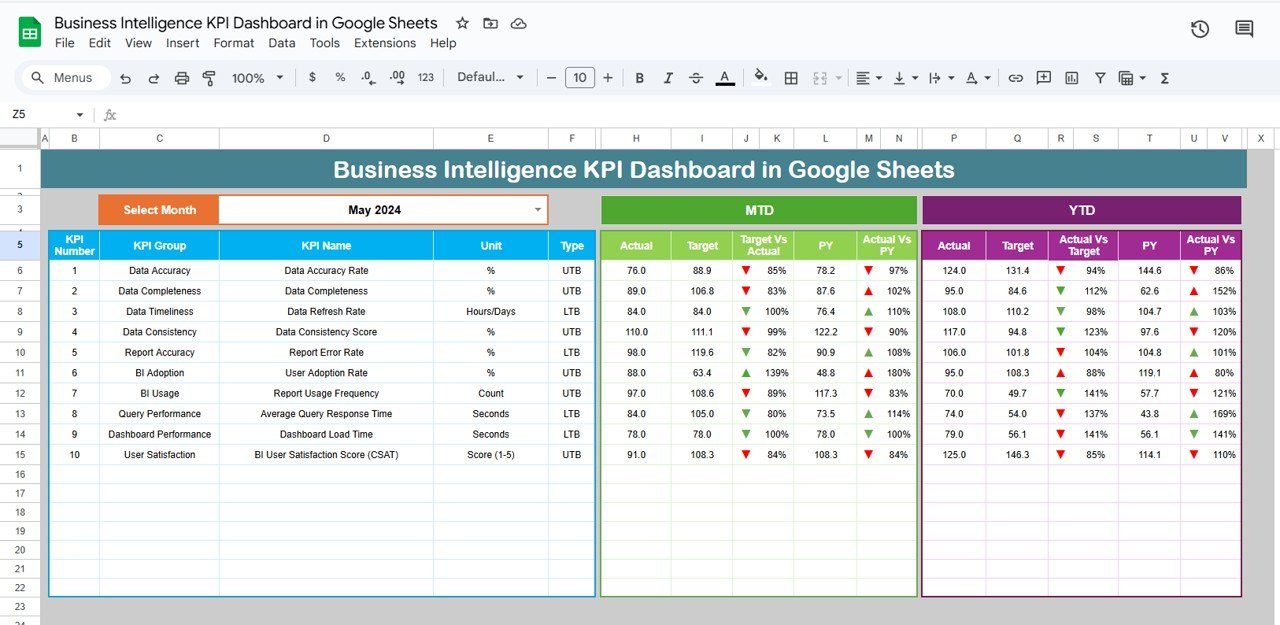Toggle italic formatting
This screenshot has width=1280, height=625.
click(x=668, y=78)
